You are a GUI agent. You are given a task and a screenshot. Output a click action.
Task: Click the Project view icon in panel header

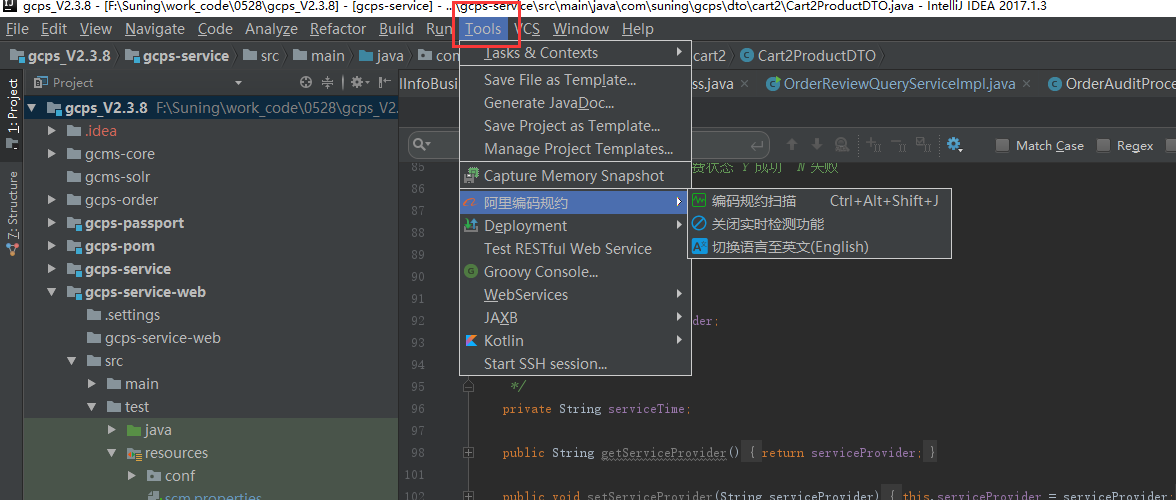pos(40,82)
